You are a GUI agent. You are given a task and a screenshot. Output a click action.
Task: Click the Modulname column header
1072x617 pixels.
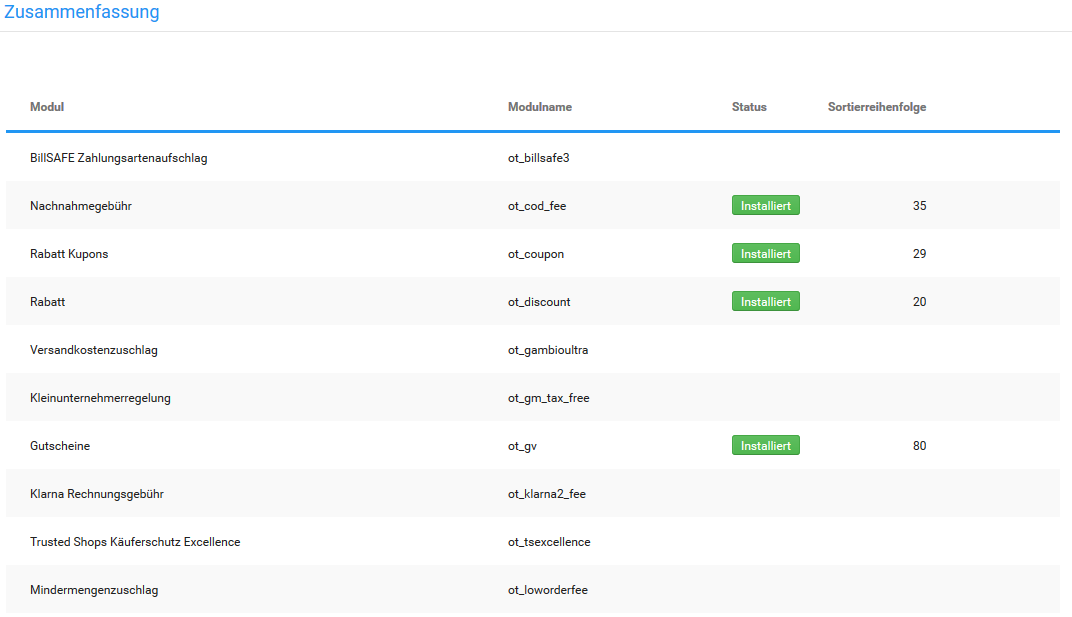pyautogui.click(x=539, y=107)
